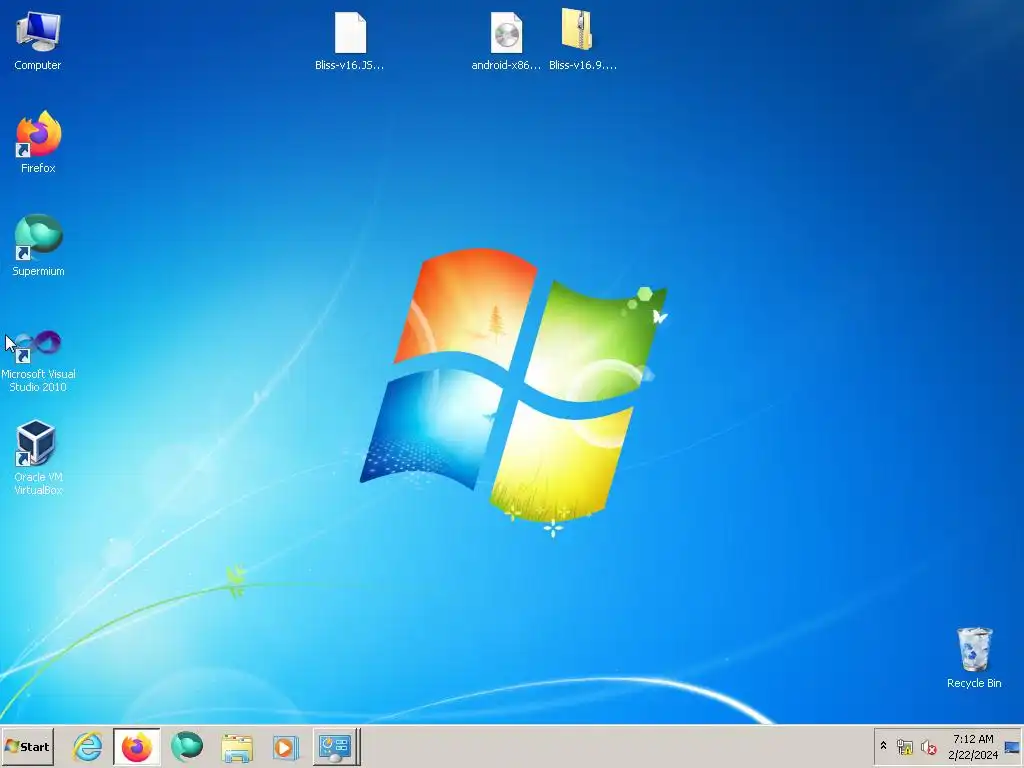The width and height of the screenshot is (1024, 768).
Task: Select the Bliss-v16.JS... file icon
Action: point(349,40)
